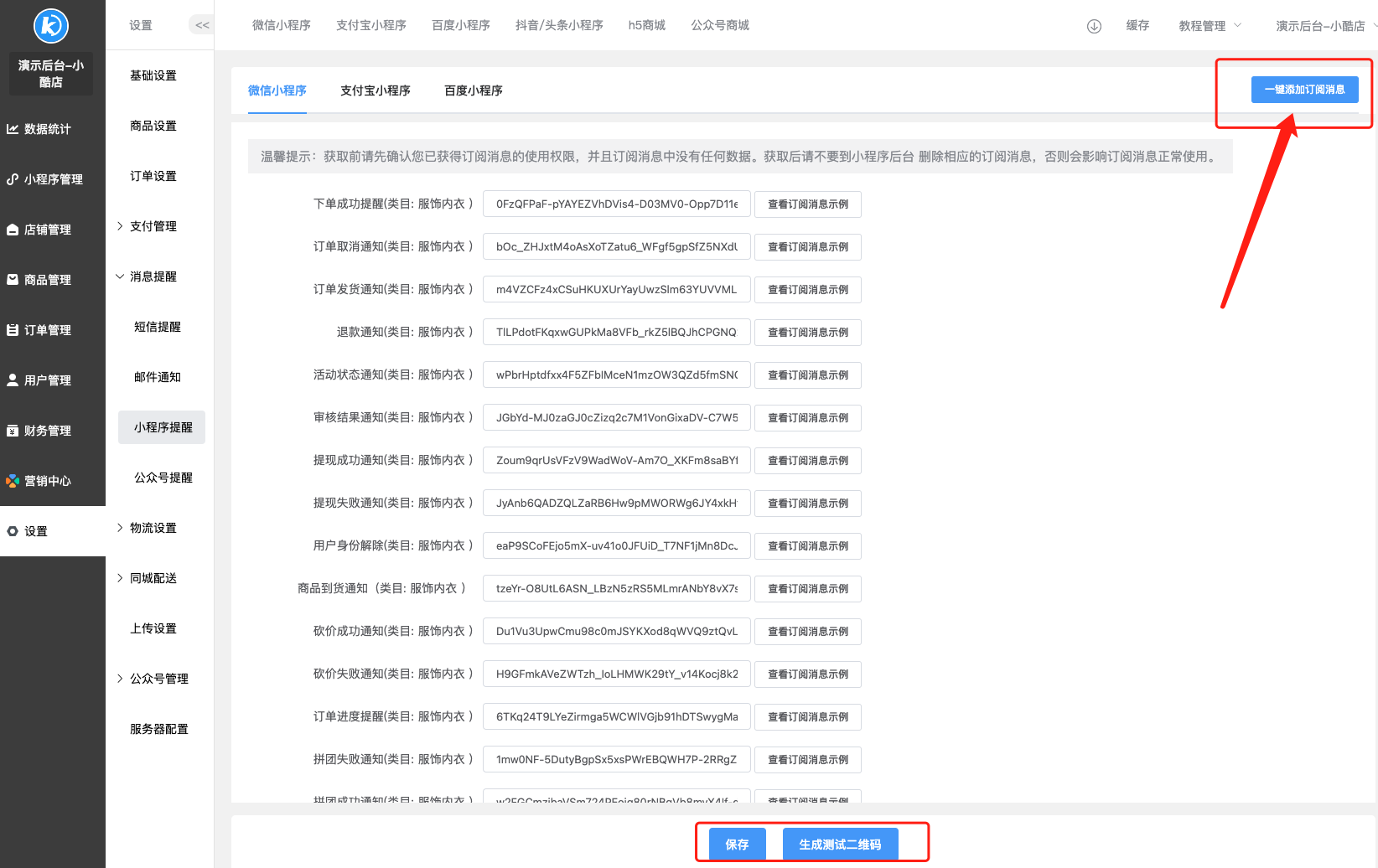1378x868 pixels.
Task: View subscription example for 拼团失败通知
Action: click(808, 760)
